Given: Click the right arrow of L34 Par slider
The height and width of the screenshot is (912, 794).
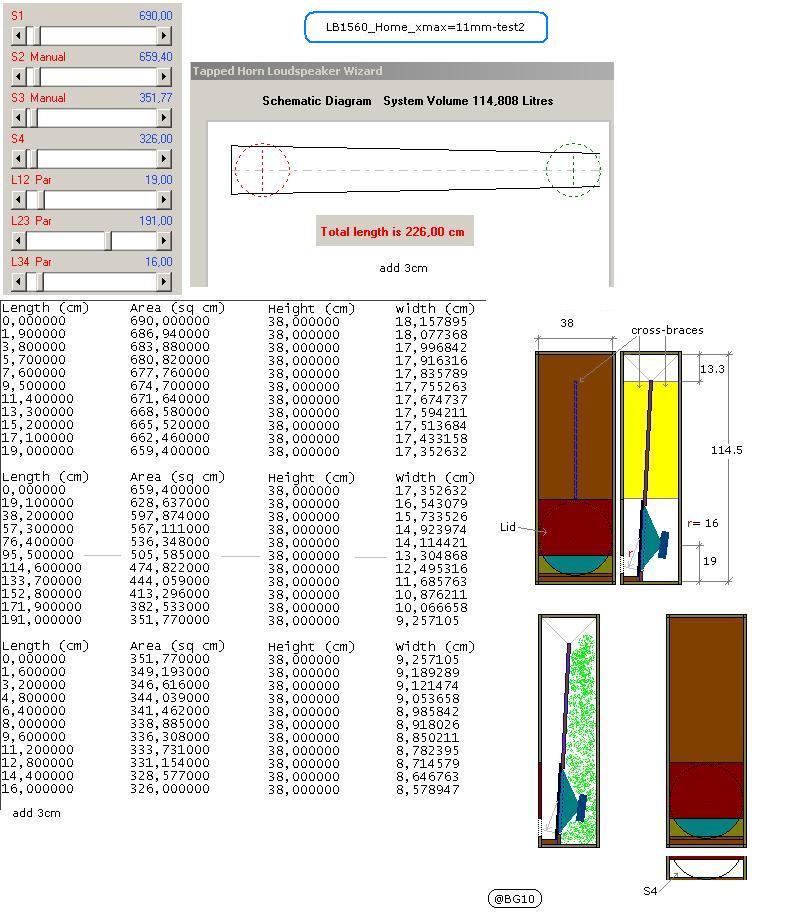Looking at the screenshot, I should (164, 282).
